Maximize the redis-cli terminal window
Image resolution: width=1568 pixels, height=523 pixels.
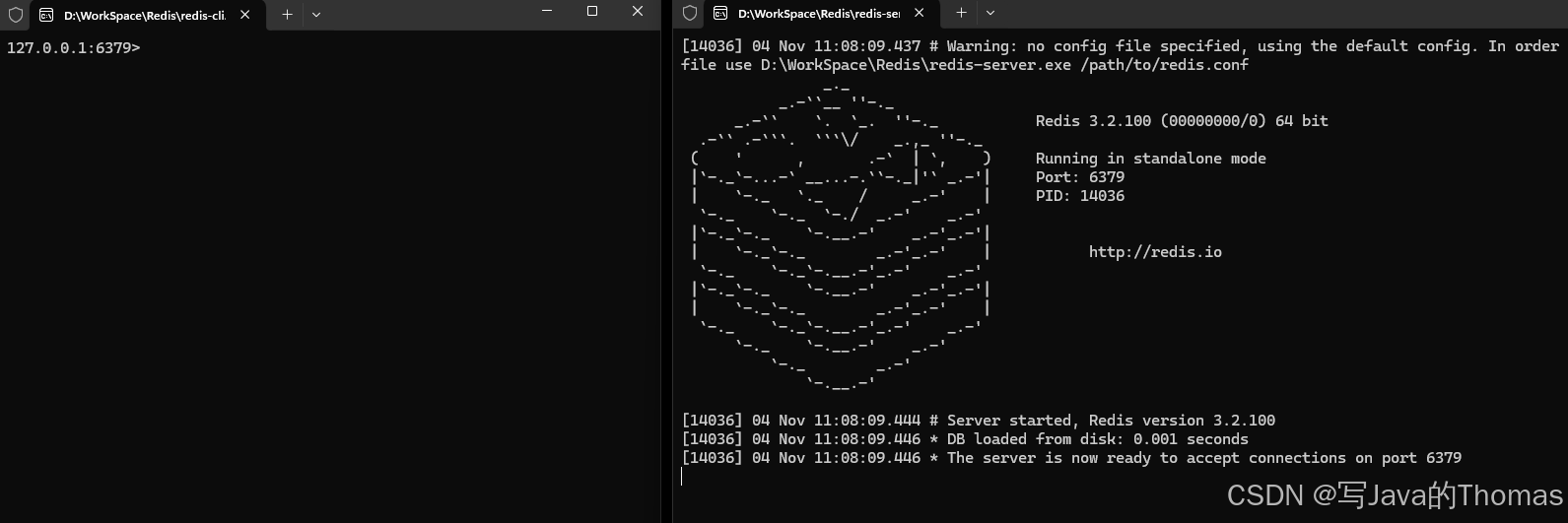point(592,11)
